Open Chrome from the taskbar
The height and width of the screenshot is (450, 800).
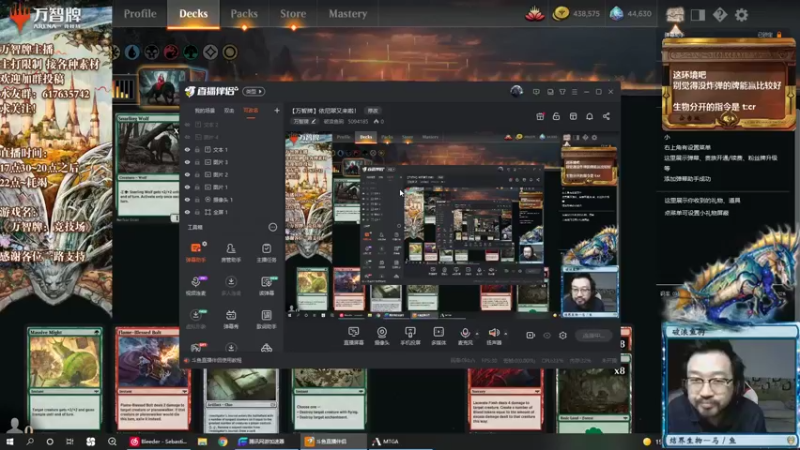click(222, 441)
